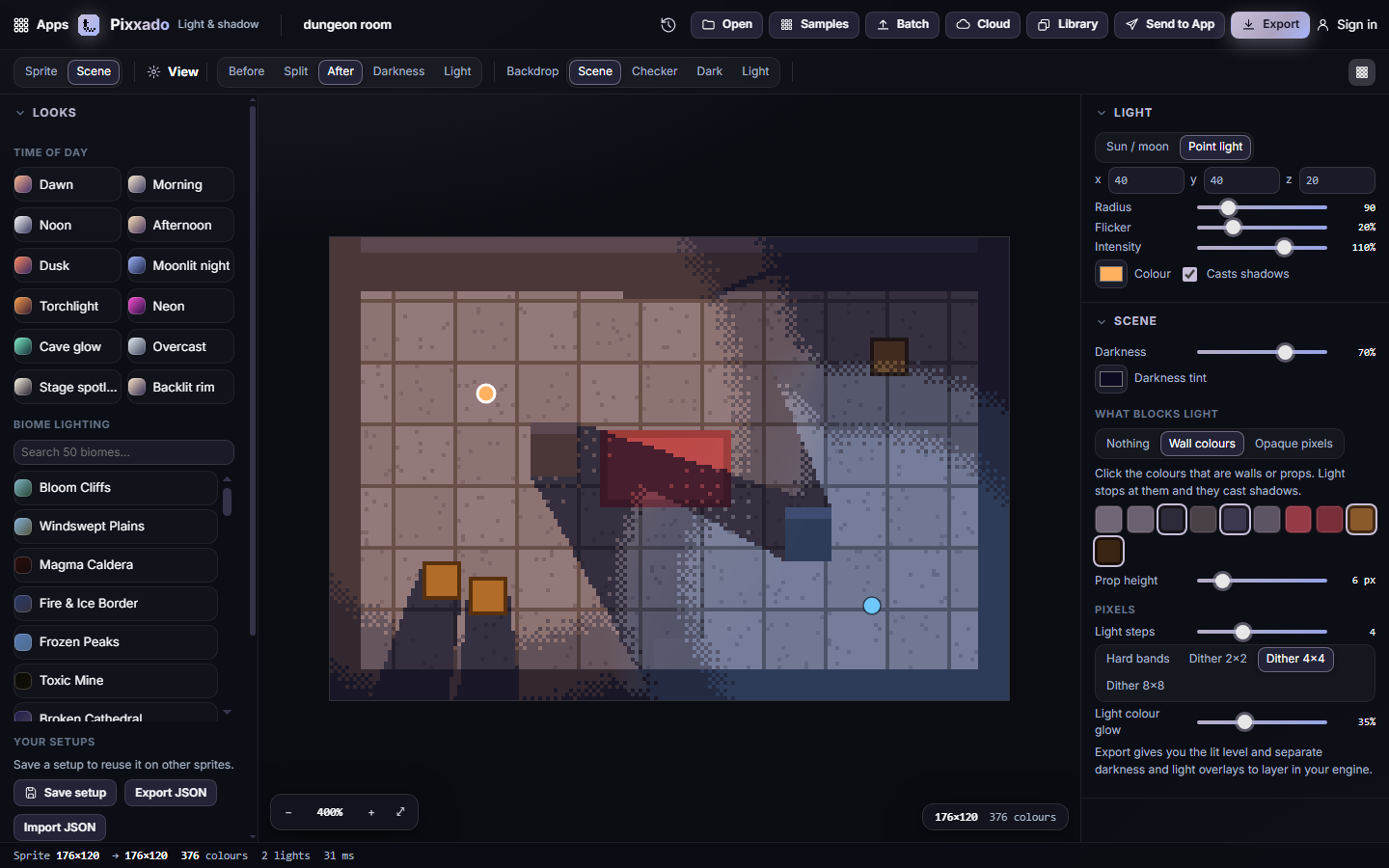Select the blue light marker on canvas
The image size is (1389, 868).
(872, 606)
